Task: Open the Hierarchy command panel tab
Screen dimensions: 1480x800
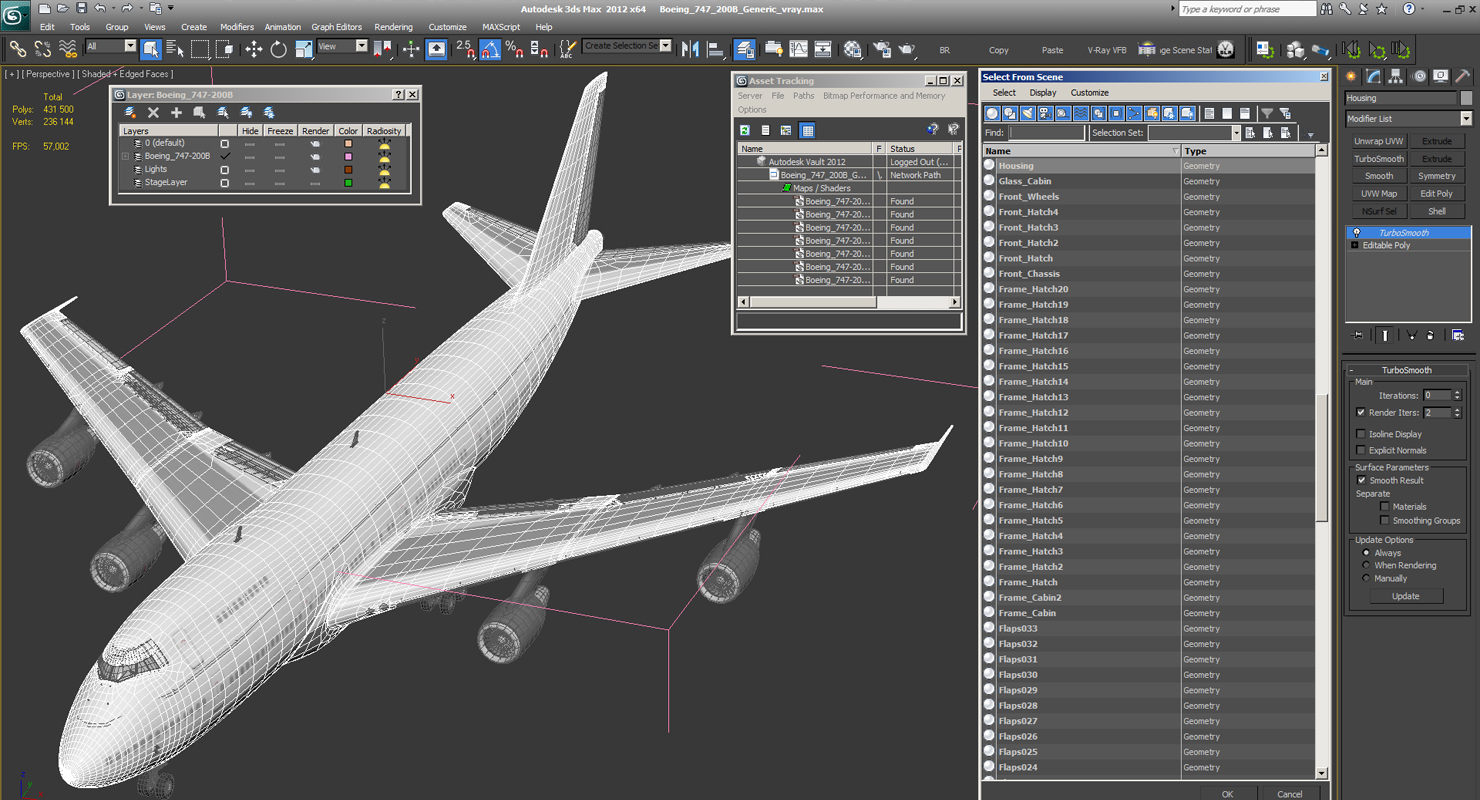Action: pos(1396,76)
